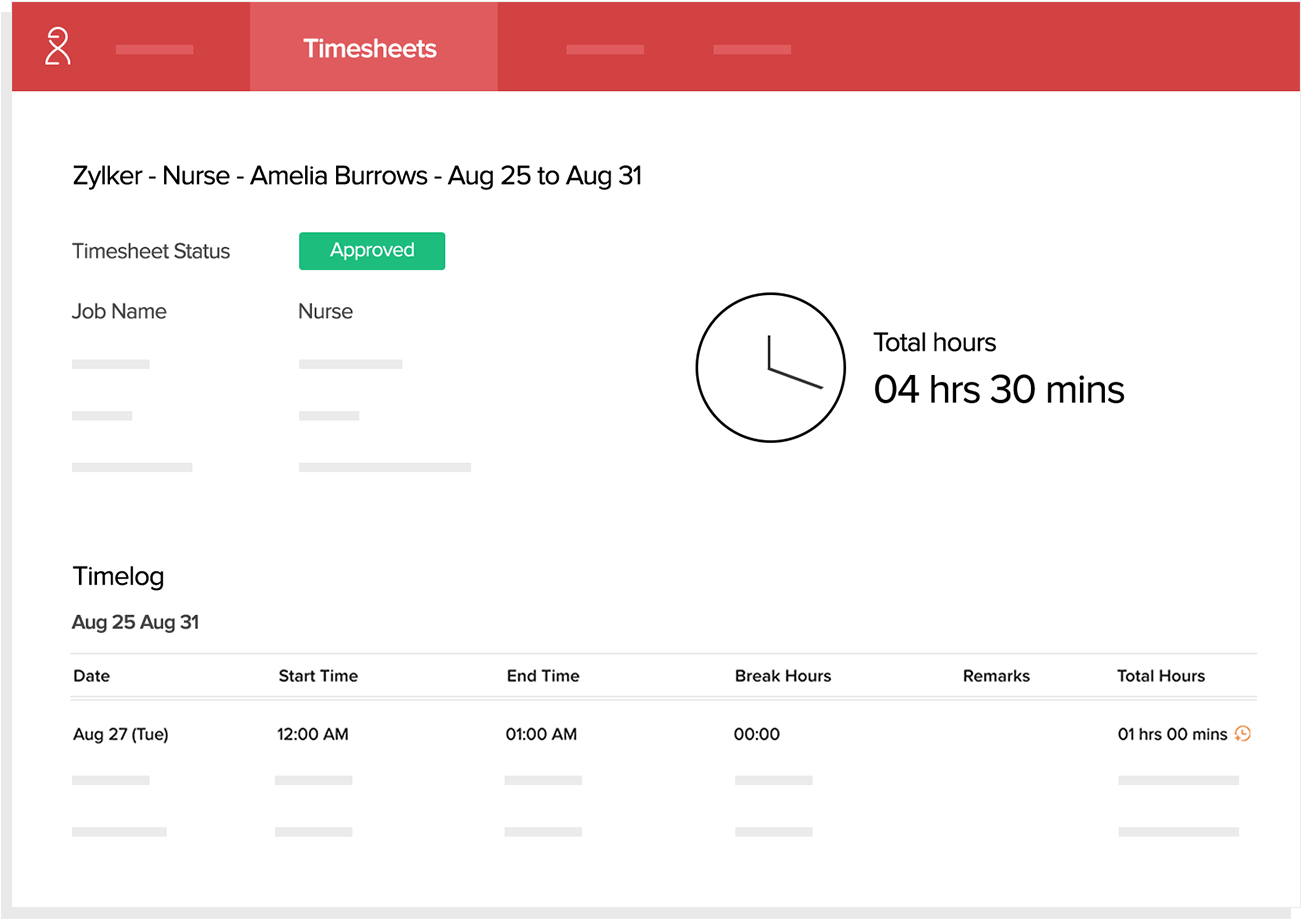Viewport: 1302px width, 920px height.
Task: Click the 12:00 AM start time cell
Action: [x=313, y=734]
